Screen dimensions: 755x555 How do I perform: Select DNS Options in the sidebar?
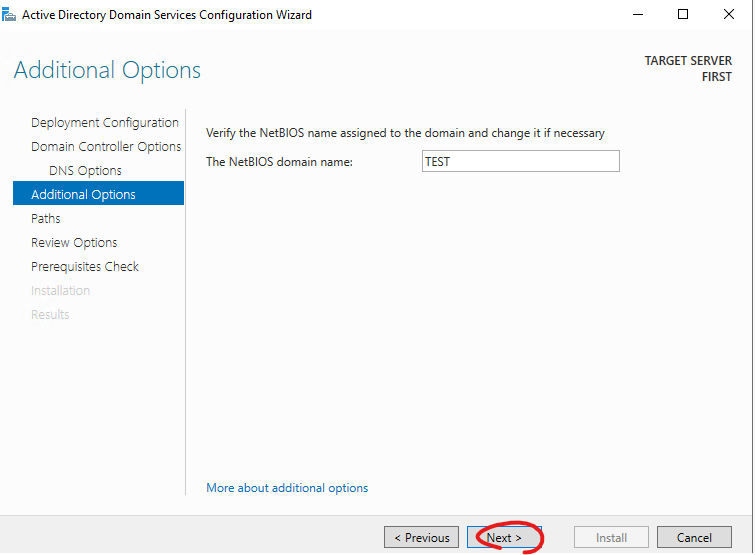[85, 170]
